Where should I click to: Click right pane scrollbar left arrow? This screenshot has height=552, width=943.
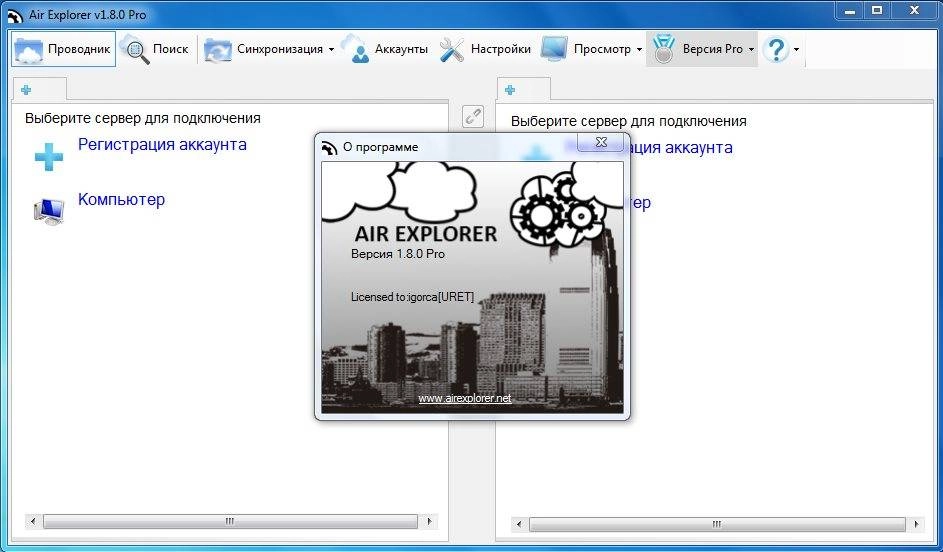(519, 524)
